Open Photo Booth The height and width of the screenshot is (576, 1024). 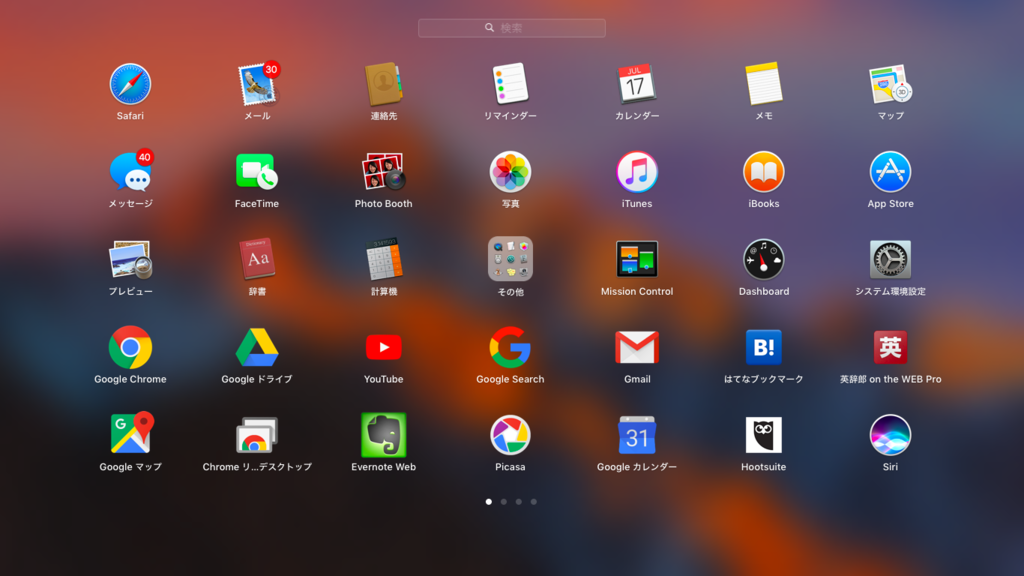pyautogui.click(x=383, y=172)
